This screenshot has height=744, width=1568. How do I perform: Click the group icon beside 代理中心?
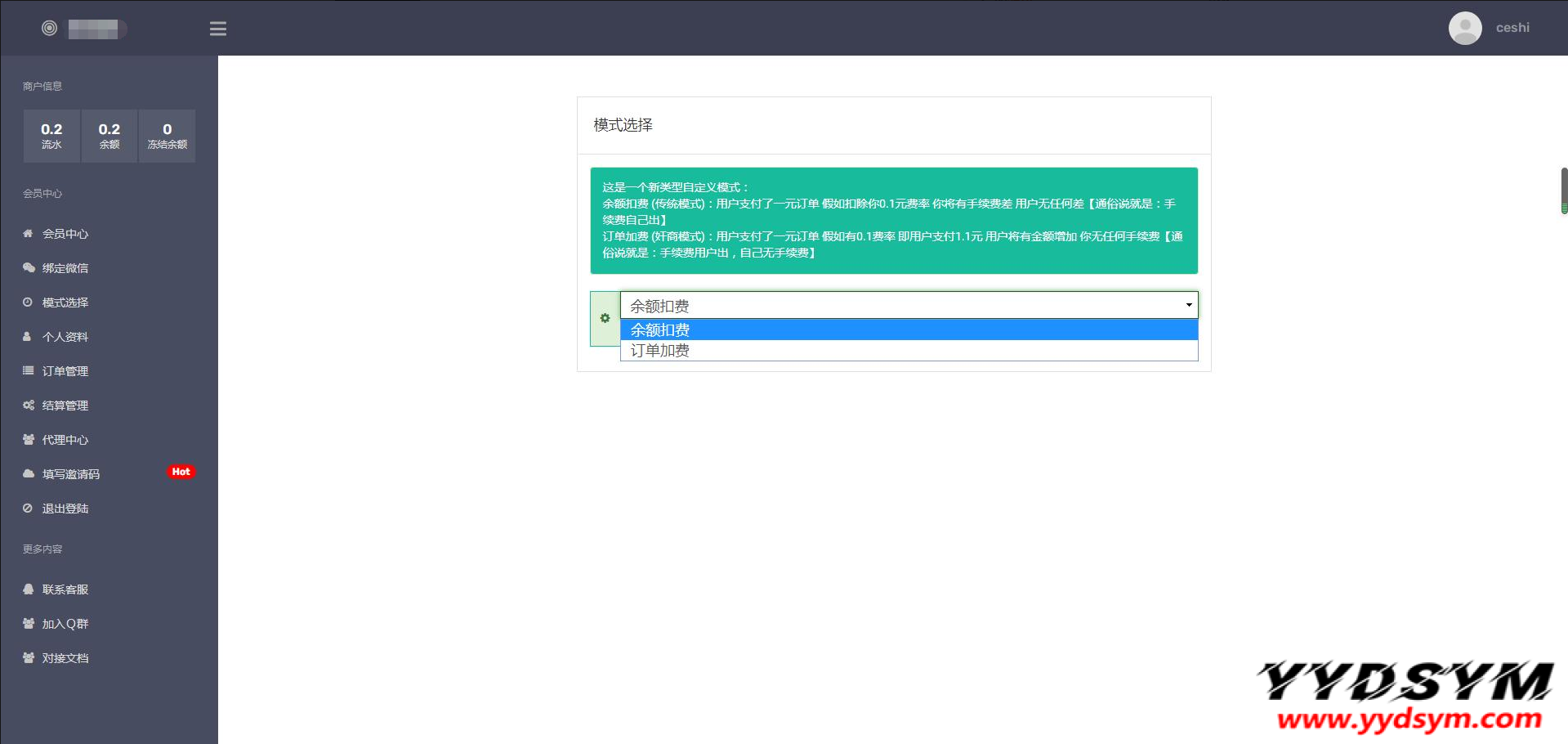[29, 440]
